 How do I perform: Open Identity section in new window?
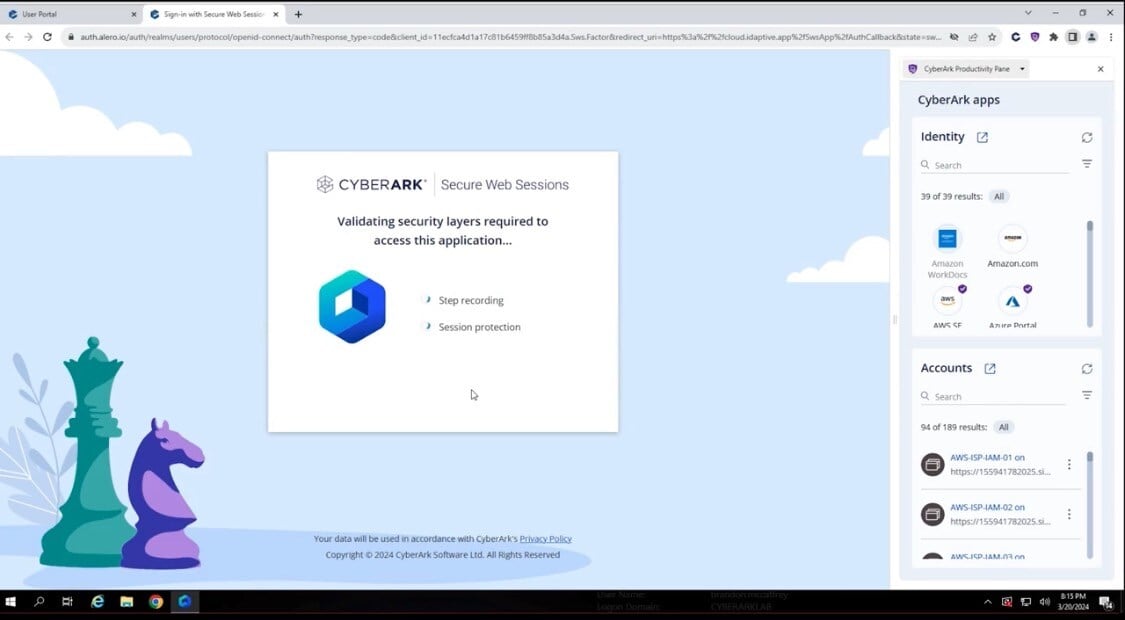[x=982, y=137]
